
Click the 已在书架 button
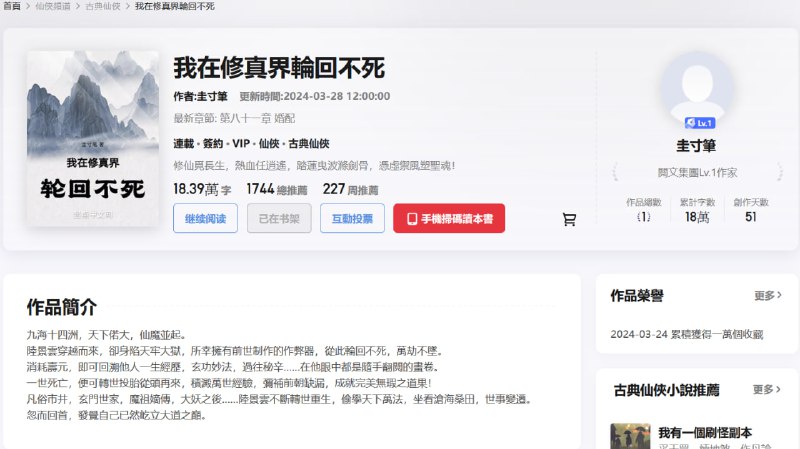pos(279,218)
